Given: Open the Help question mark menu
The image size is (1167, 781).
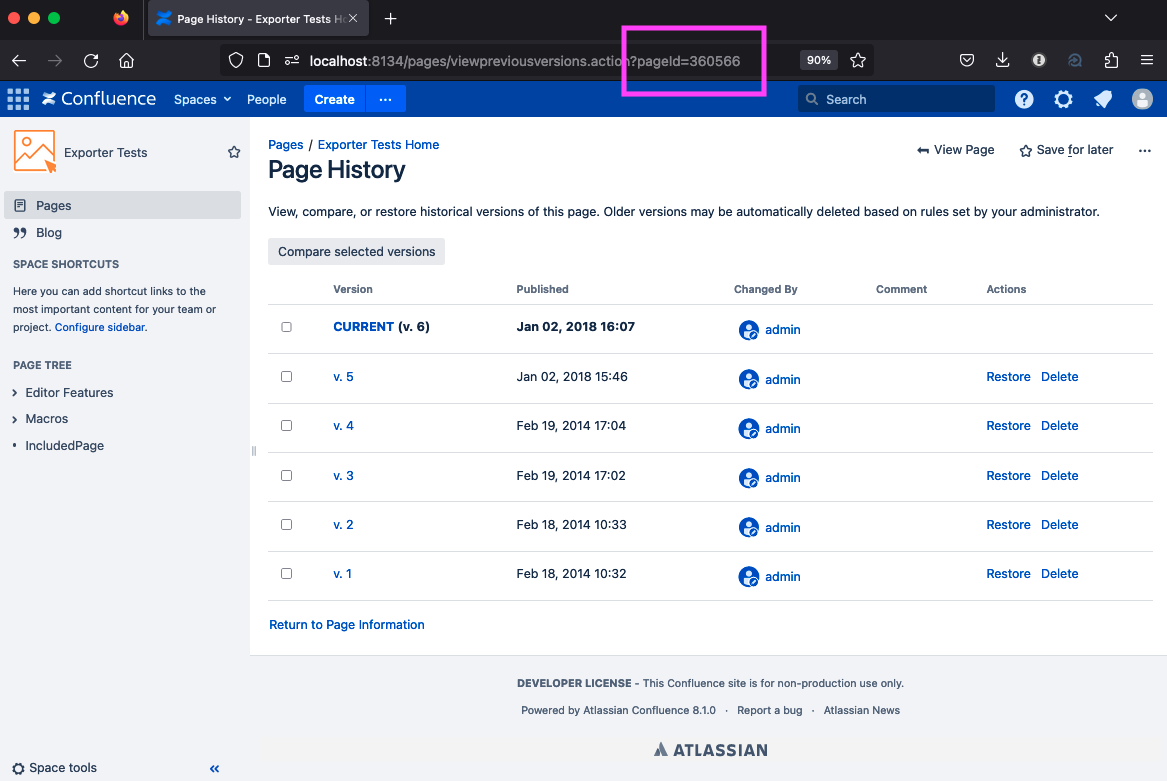Looking at the screenshot, I should [x=1024, y=99].
